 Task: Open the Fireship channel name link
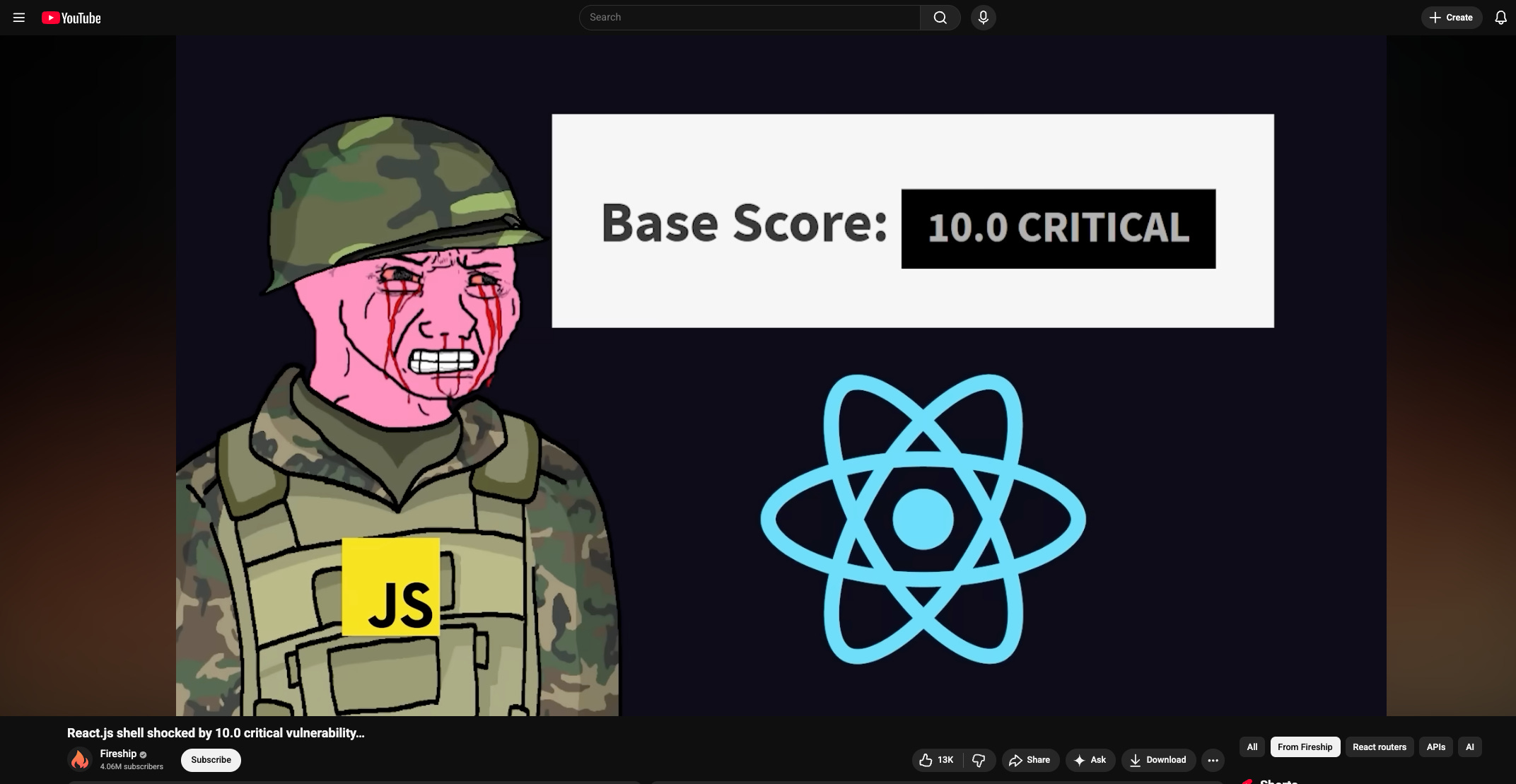tap(118, 754)
